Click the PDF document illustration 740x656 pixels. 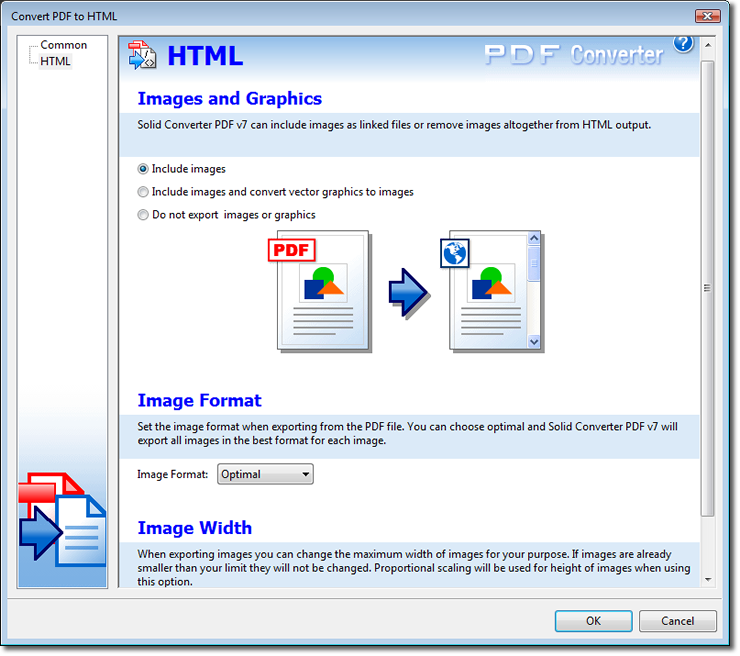coord(320,291)
